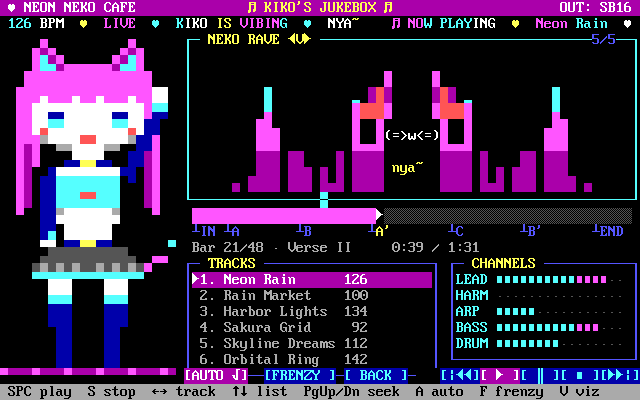Screen dimensions: 640x400
Task: Click the music note left of KIKO'S JUKEBOX
Action: [x=252, y=7]
